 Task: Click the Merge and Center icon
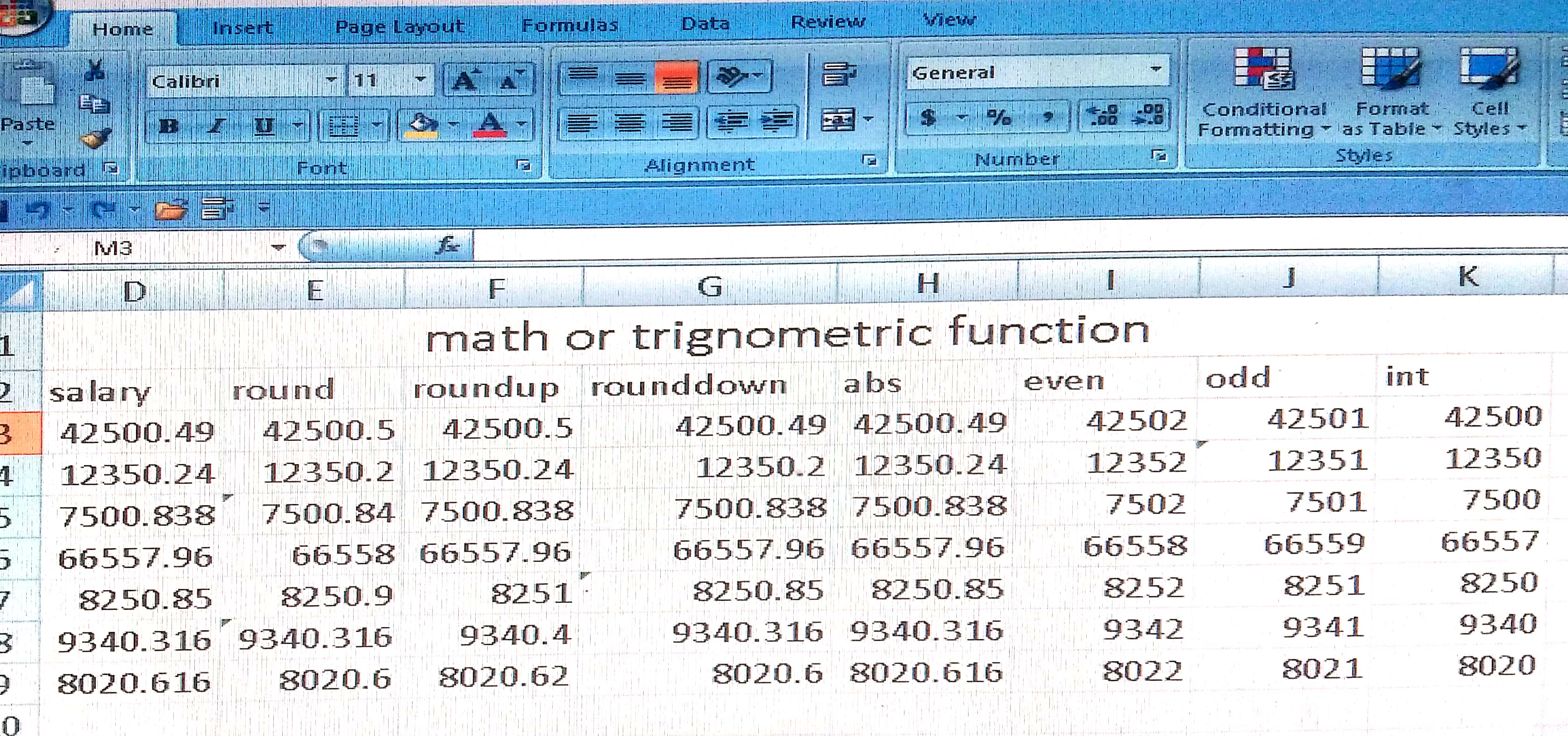(x=839, y=120)
